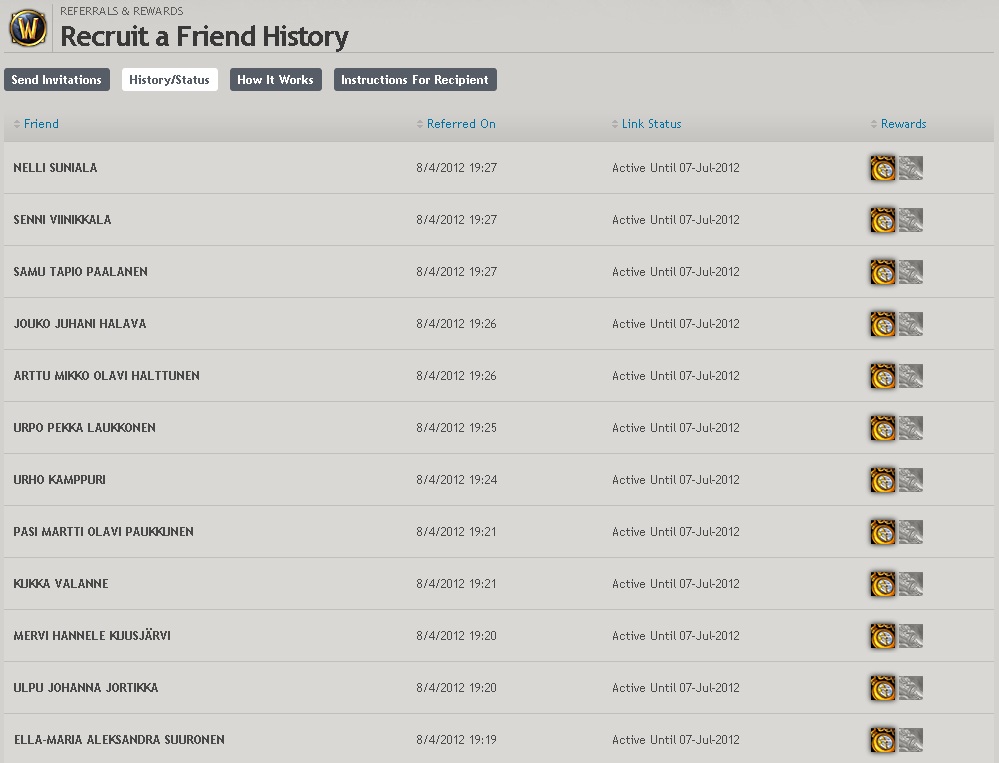The height and width of the screenshot is (763, 999).
Task: Click the World of Warcraft logo icon
Action: click(x=28, y=28)
